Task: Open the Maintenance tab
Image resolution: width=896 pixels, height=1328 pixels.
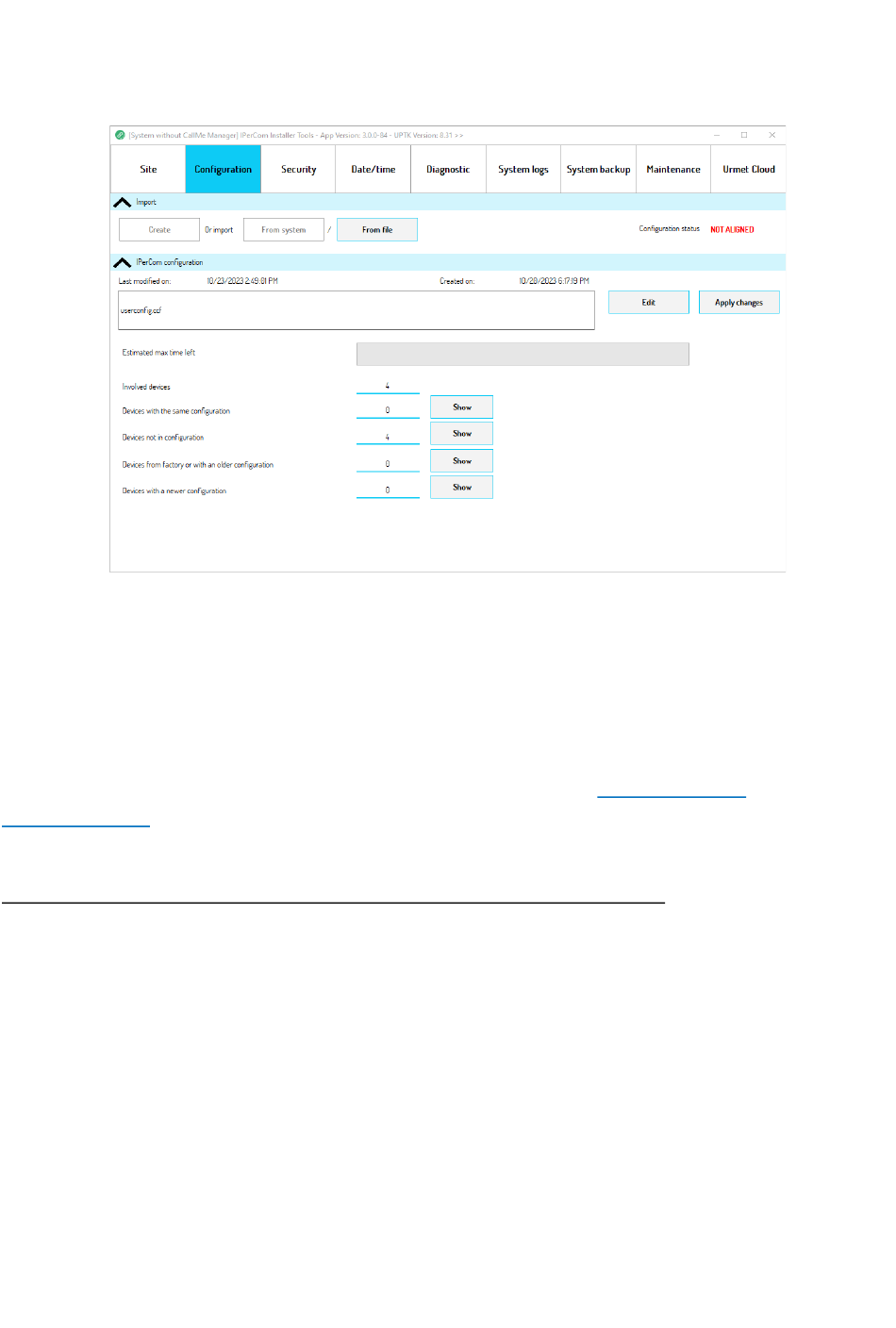Action: pyautogui.click(x=673, y=170)
